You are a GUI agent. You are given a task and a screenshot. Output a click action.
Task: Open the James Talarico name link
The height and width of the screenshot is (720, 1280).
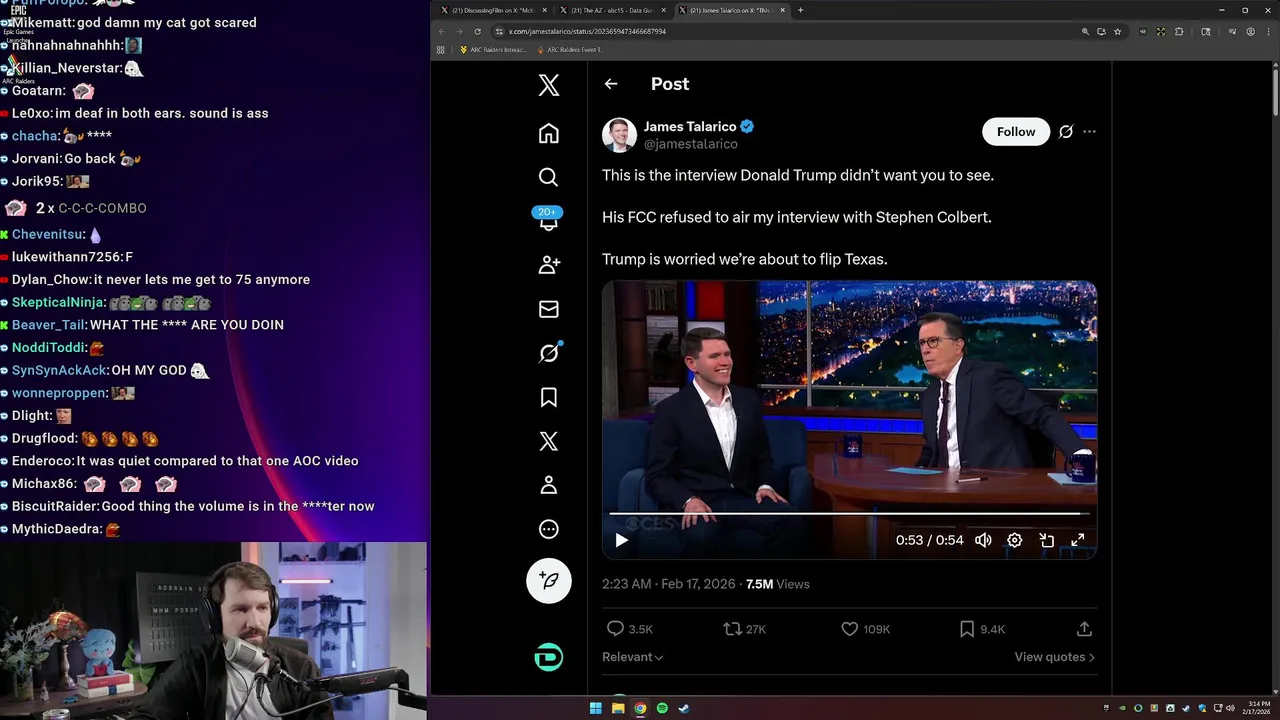(x=690, y=126)
